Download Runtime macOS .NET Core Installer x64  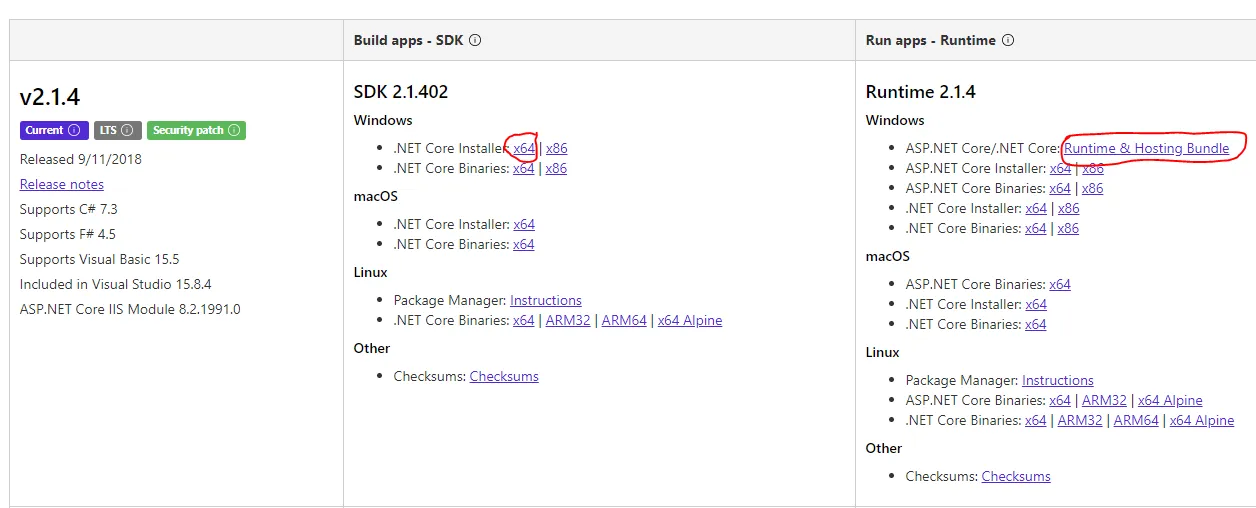[1036, 304]
